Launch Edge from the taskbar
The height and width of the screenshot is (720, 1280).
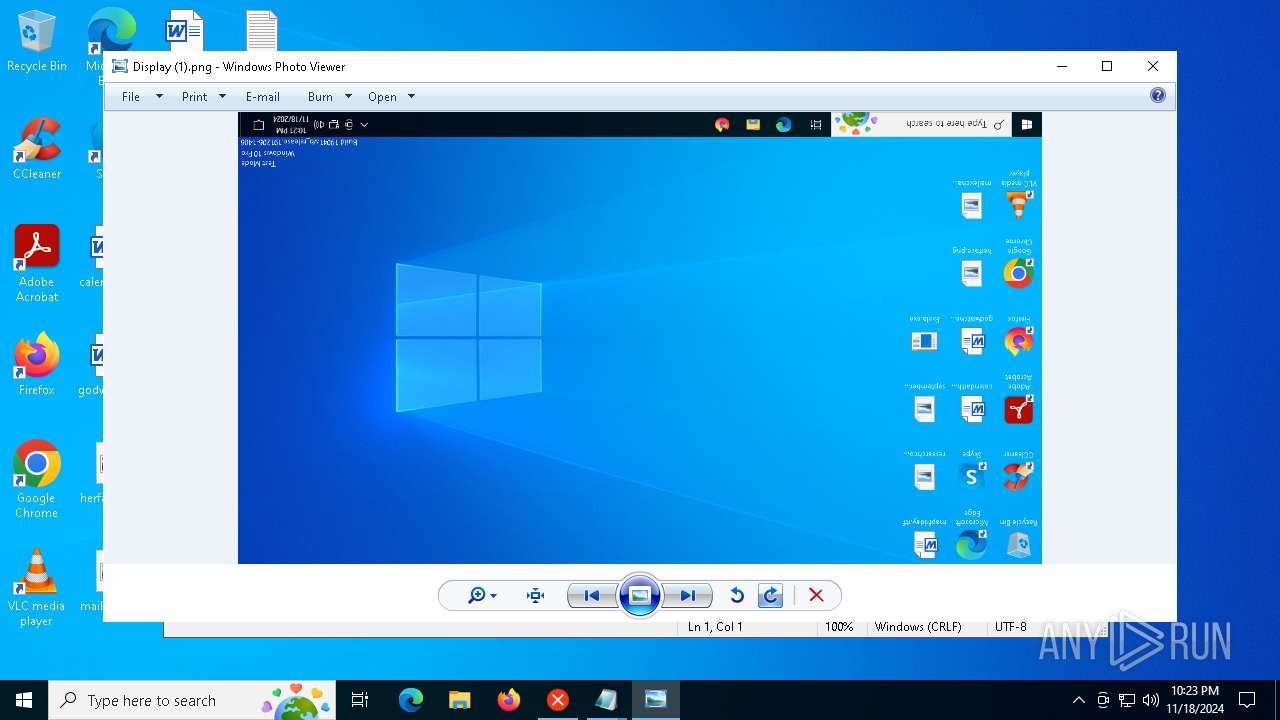point(411,700)
